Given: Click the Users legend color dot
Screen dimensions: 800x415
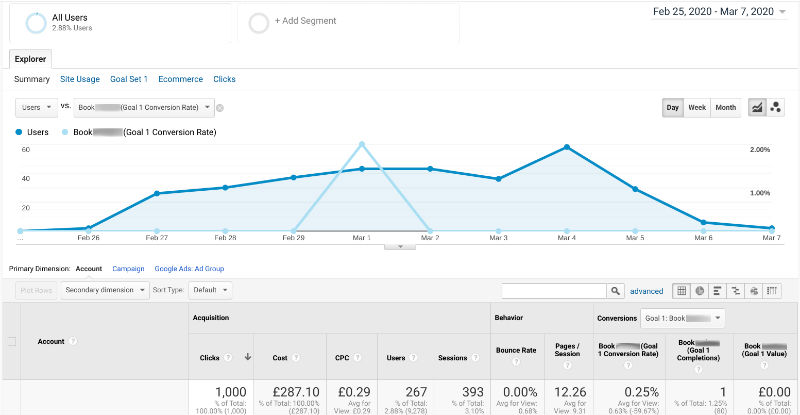Looking at the screenshot, I should point(19,132).
